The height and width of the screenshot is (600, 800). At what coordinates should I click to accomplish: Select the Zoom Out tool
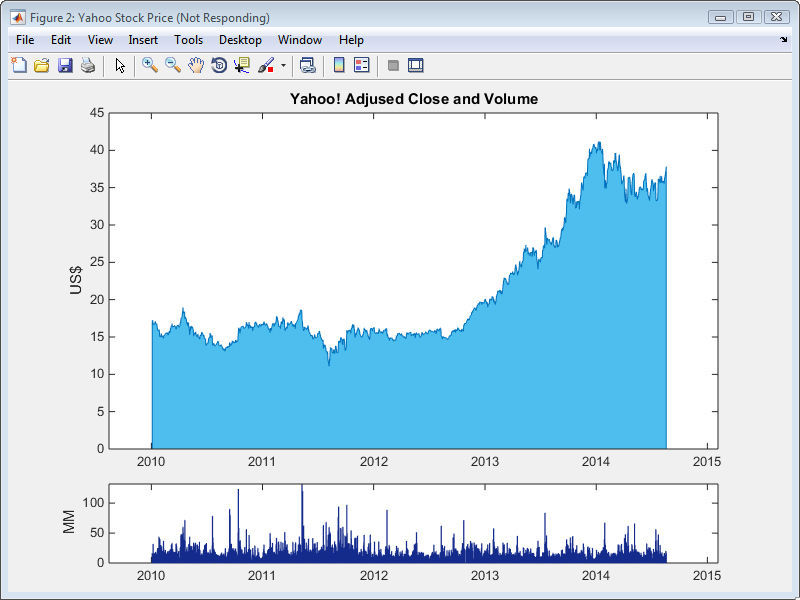click(172, 65)
